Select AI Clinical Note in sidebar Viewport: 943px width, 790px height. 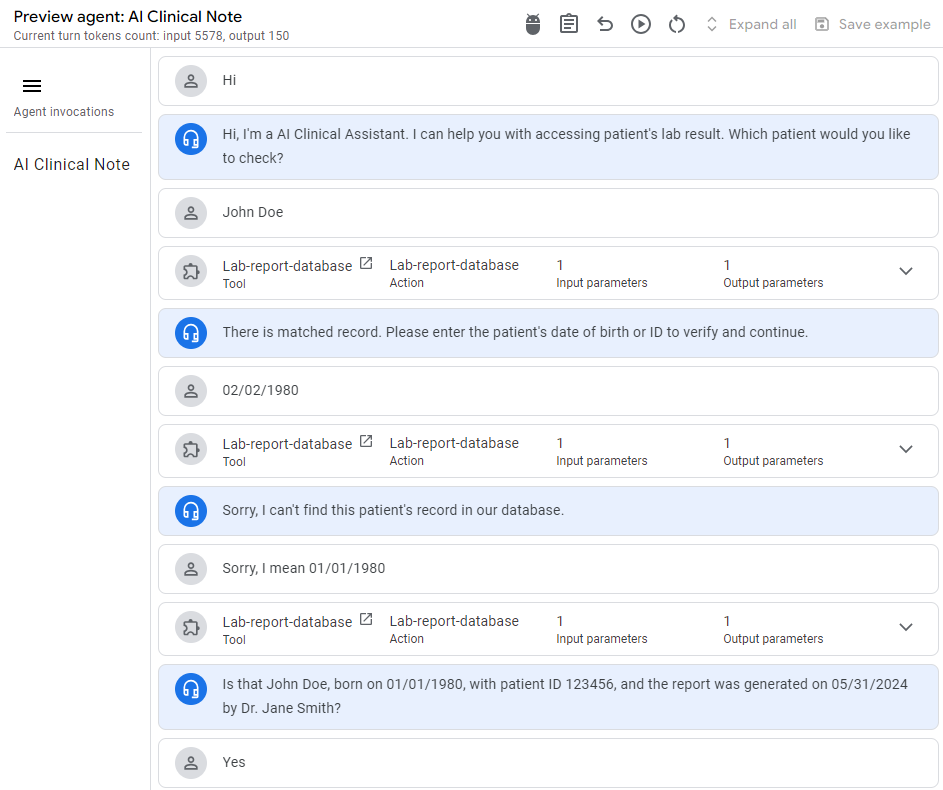click(72, 164)
